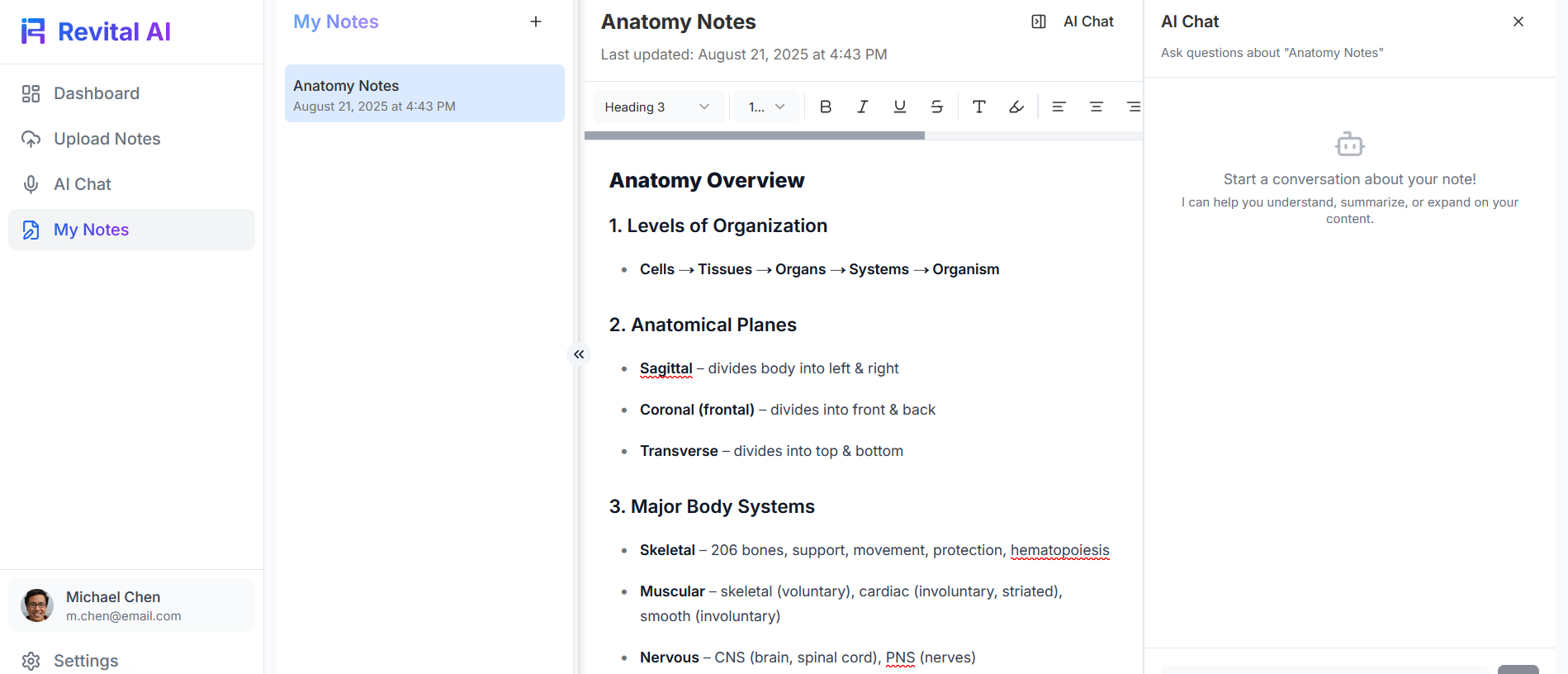This screenshot has height=674, width=1568.
Task: Open Settings from the sidebar
Action: (85, 661)
